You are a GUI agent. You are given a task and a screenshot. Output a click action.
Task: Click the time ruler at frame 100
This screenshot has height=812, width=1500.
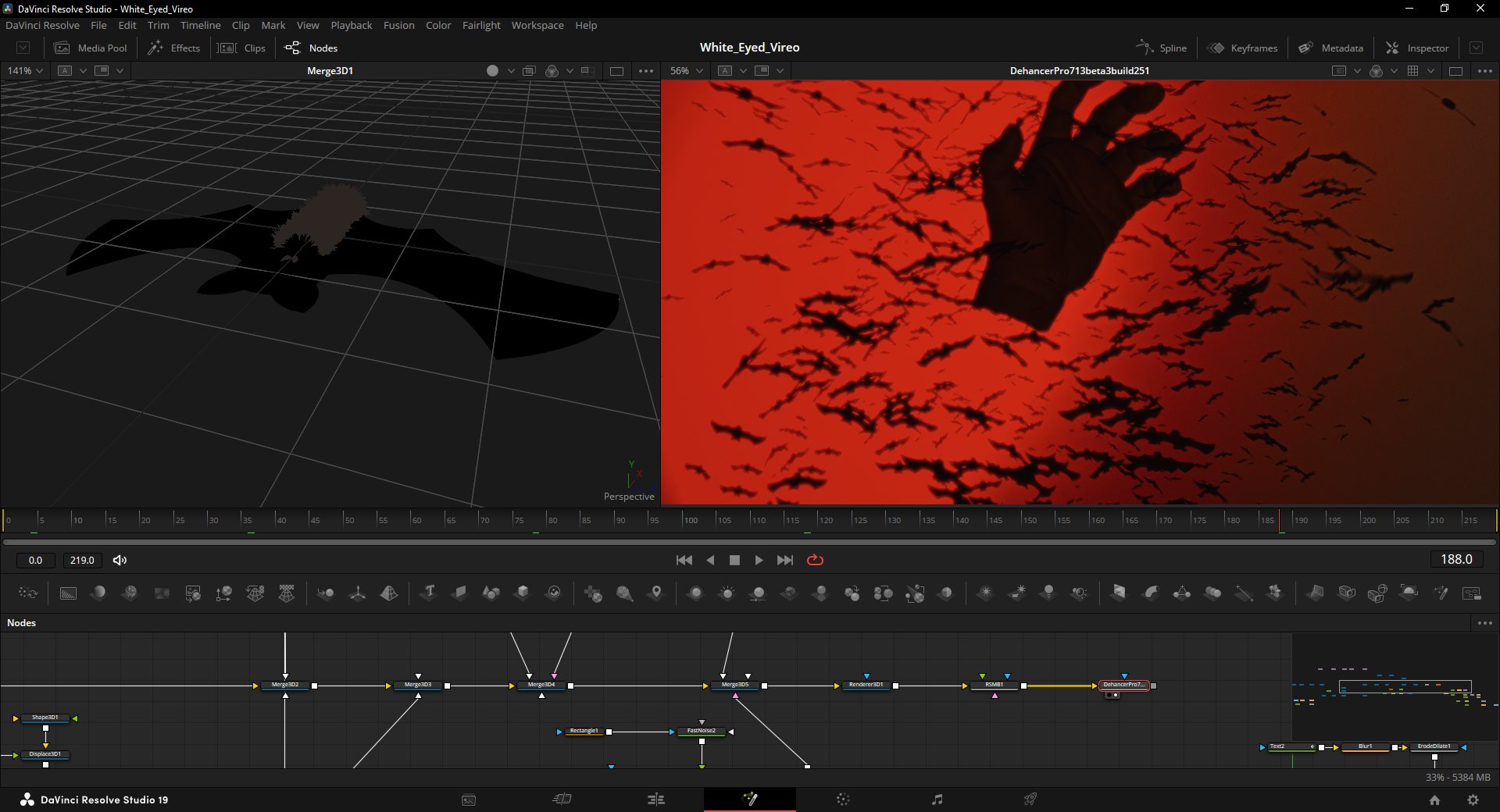683,520
